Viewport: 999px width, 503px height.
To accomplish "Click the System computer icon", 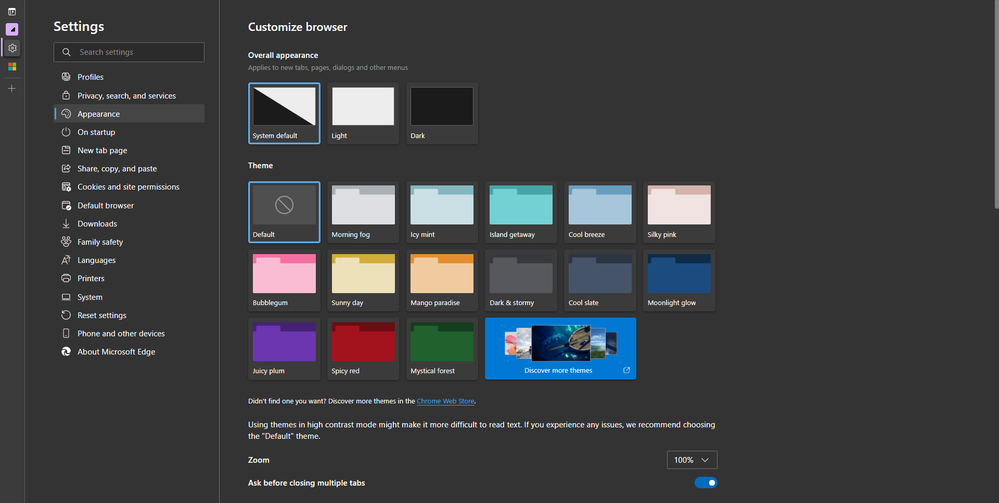I will (x=66, y=297).
